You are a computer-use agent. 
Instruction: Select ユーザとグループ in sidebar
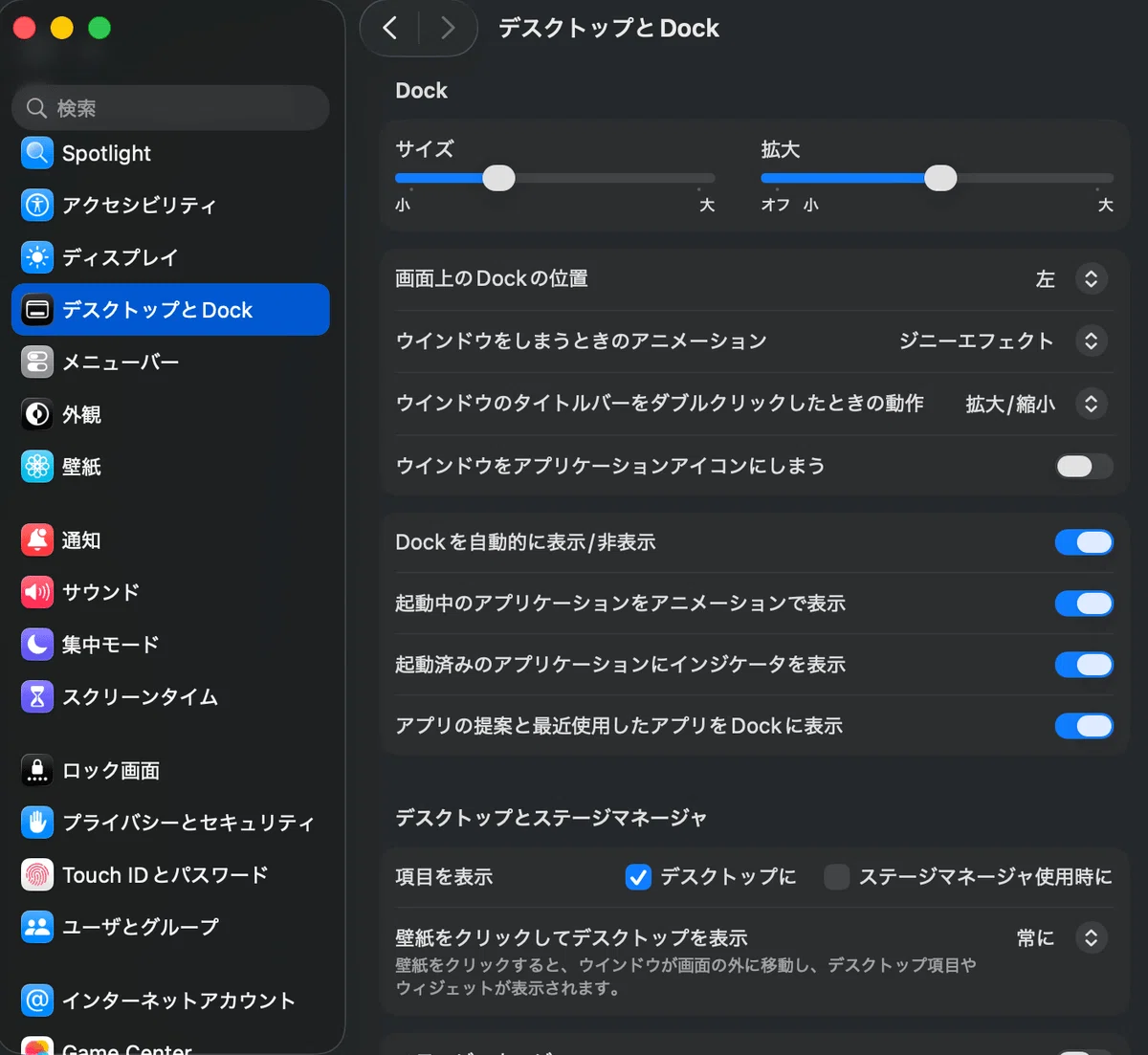pos(170,927)
